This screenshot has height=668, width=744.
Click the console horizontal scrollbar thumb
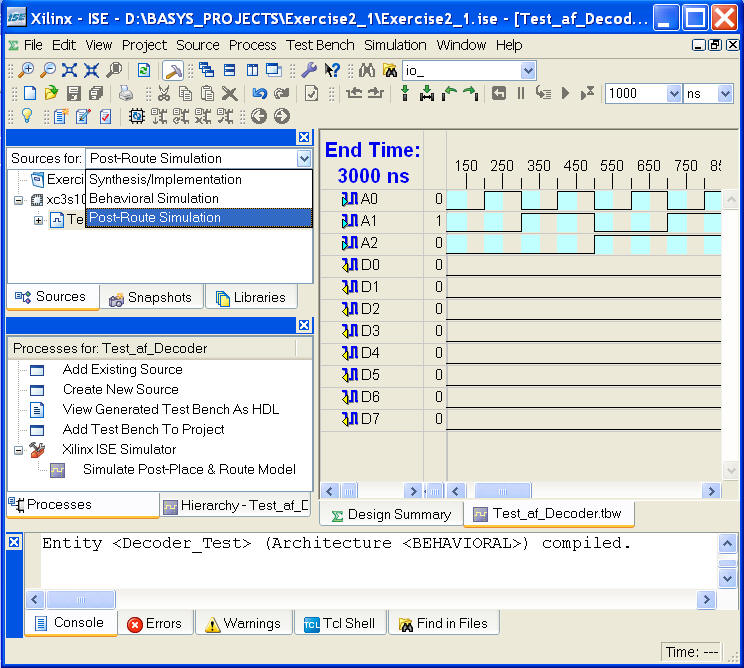coord(81,600)
